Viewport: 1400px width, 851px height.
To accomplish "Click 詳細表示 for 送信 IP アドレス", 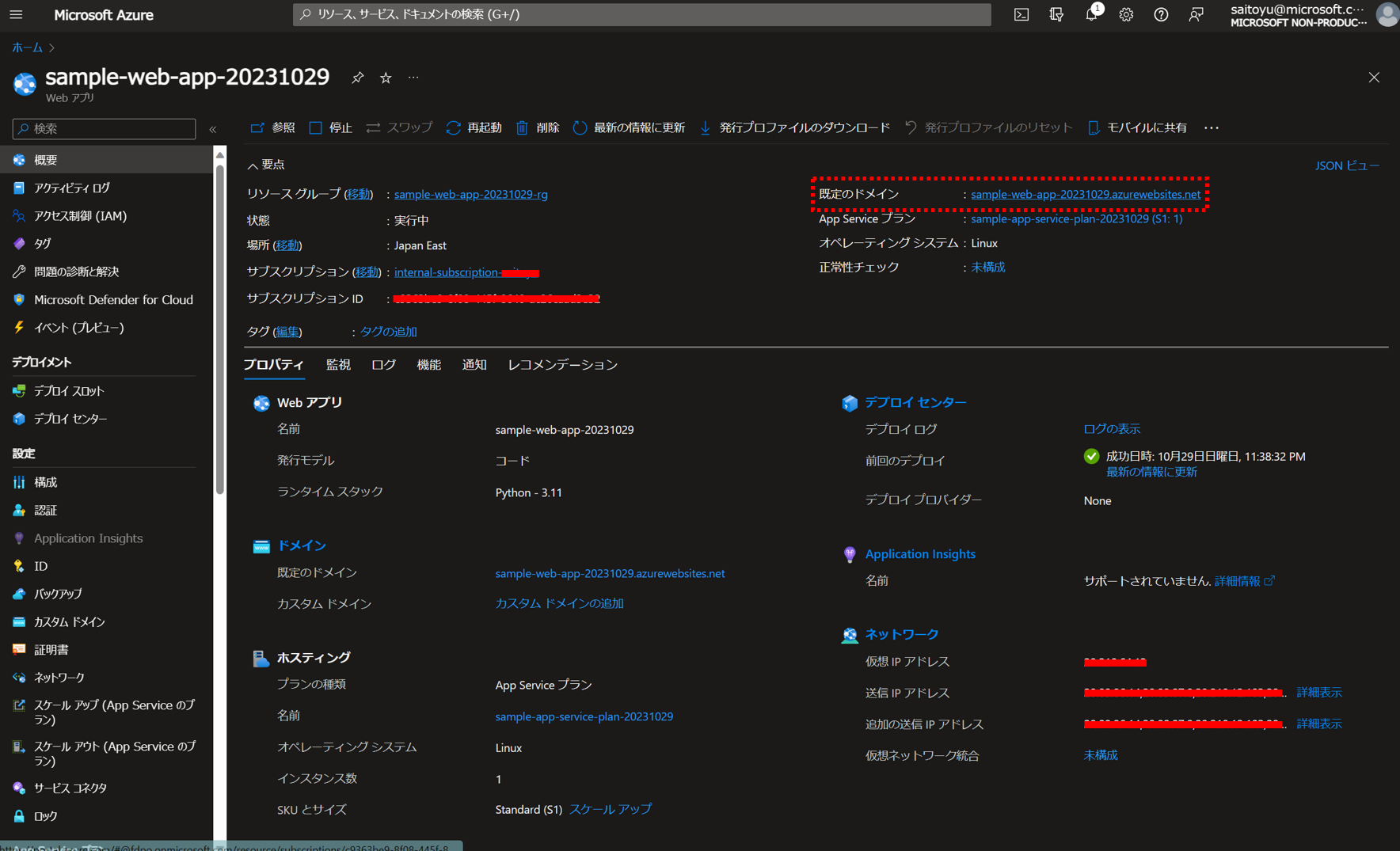I will (x=1319, y=693).
